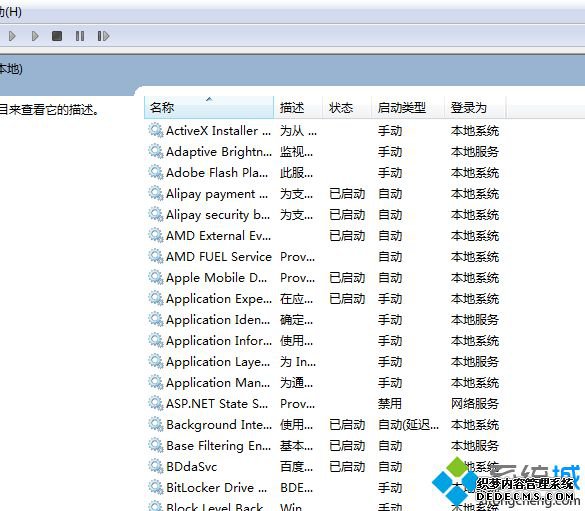The width and height of the screenshot is (585, 511).
Task: Click the Restart Service toolbar icon
Action: tap(103, 36)
